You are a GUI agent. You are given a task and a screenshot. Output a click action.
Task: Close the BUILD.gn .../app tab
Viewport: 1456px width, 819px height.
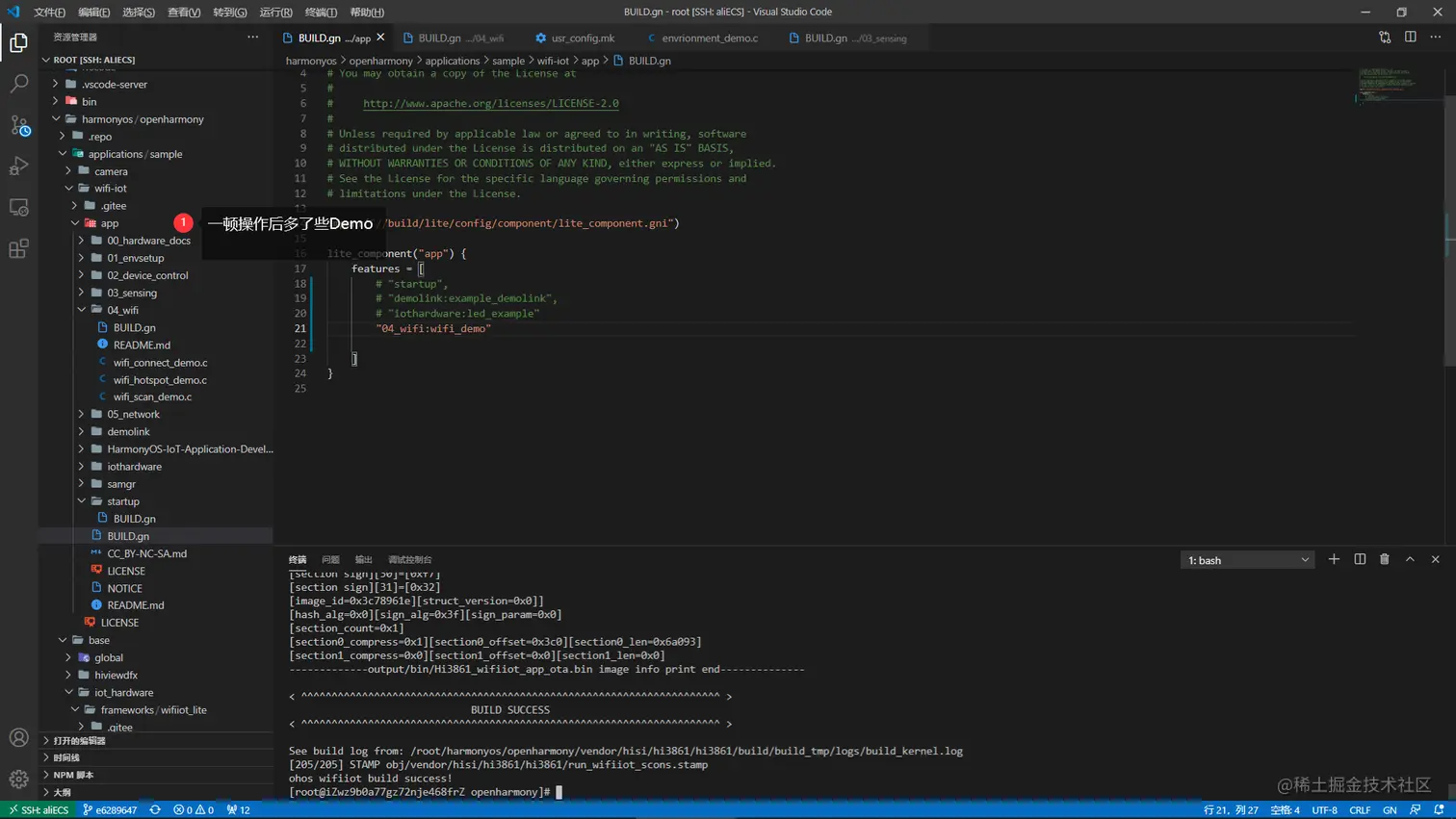point(380,38)
